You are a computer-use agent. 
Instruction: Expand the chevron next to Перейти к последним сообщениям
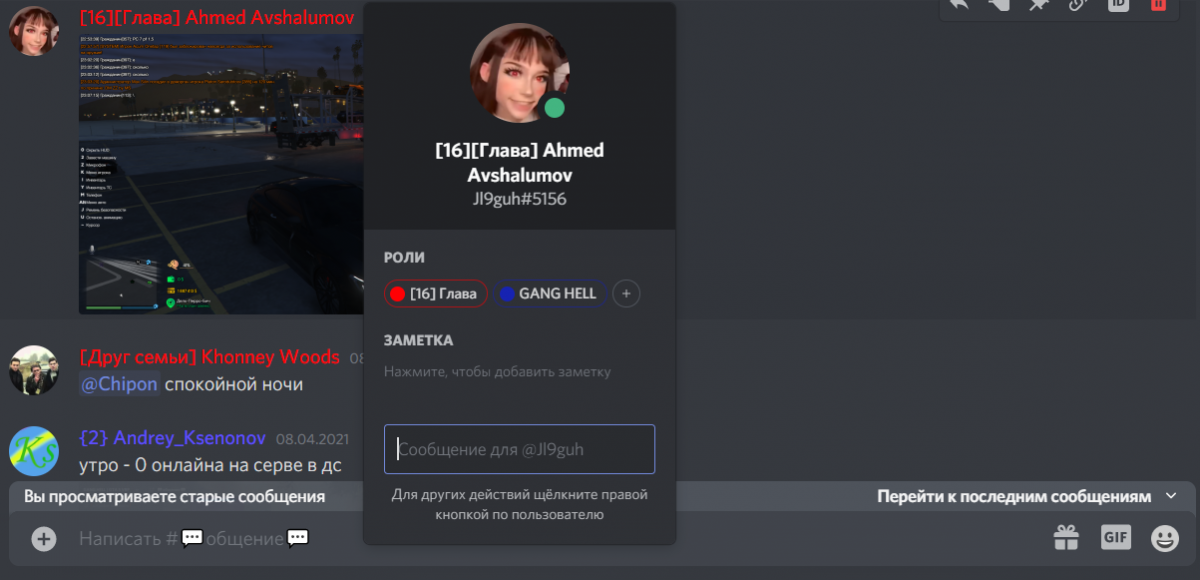coord(1171,496)
